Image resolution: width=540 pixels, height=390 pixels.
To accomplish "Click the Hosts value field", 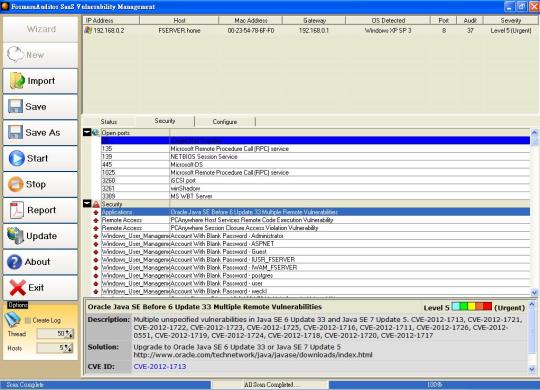I will 50,348.
